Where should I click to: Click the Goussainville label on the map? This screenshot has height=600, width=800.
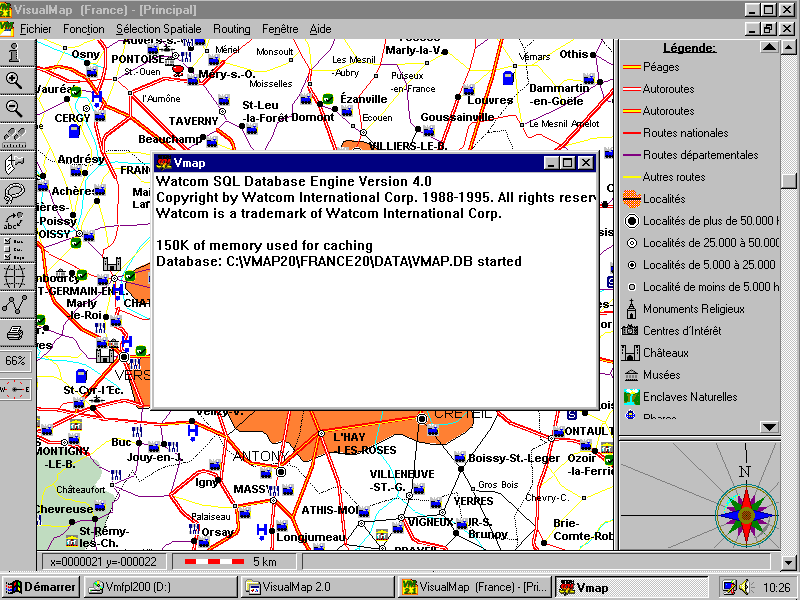457,117
